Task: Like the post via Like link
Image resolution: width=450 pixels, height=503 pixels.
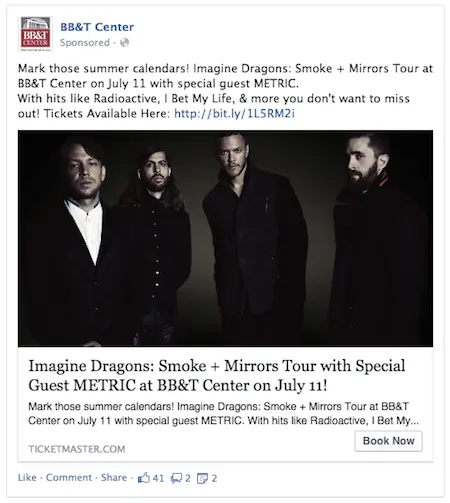Action: (27, 477)
